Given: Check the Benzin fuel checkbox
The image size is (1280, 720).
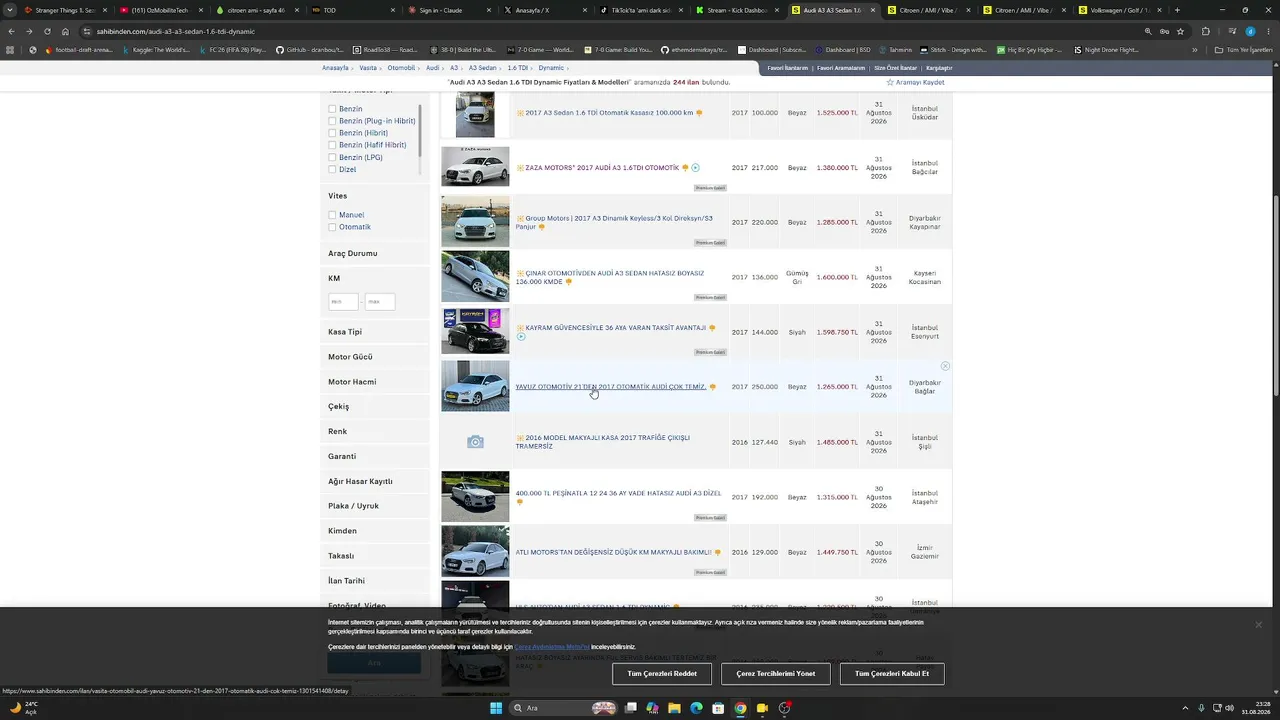Looking at the screenshot, I should [332, 109].
